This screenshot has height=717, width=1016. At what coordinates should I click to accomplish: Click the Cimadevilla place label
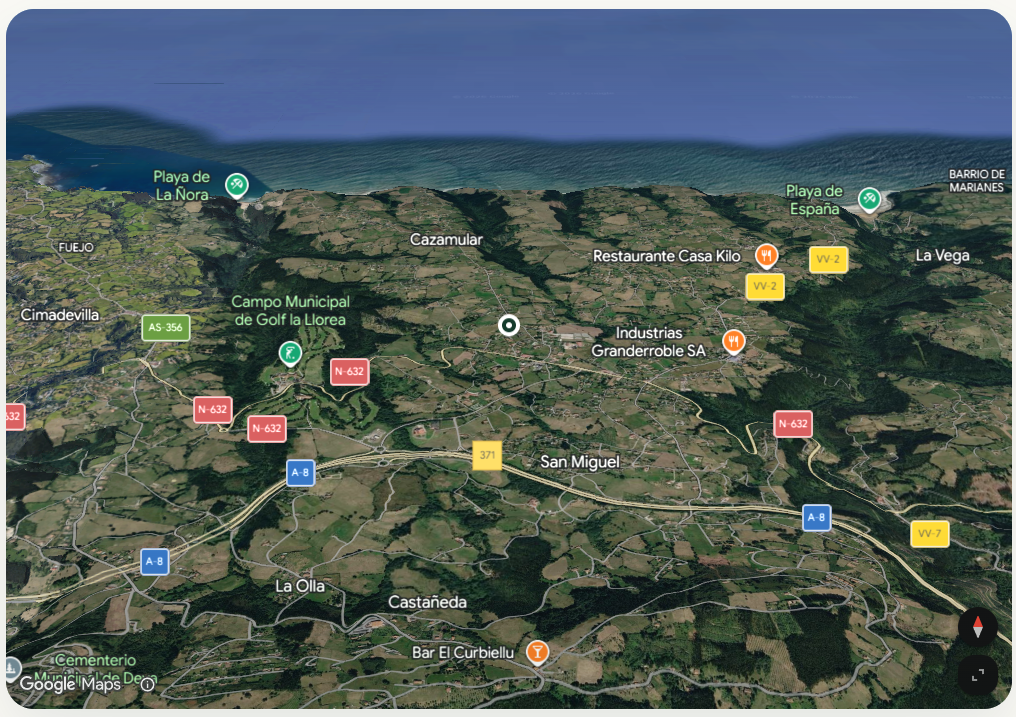[60, 315]
